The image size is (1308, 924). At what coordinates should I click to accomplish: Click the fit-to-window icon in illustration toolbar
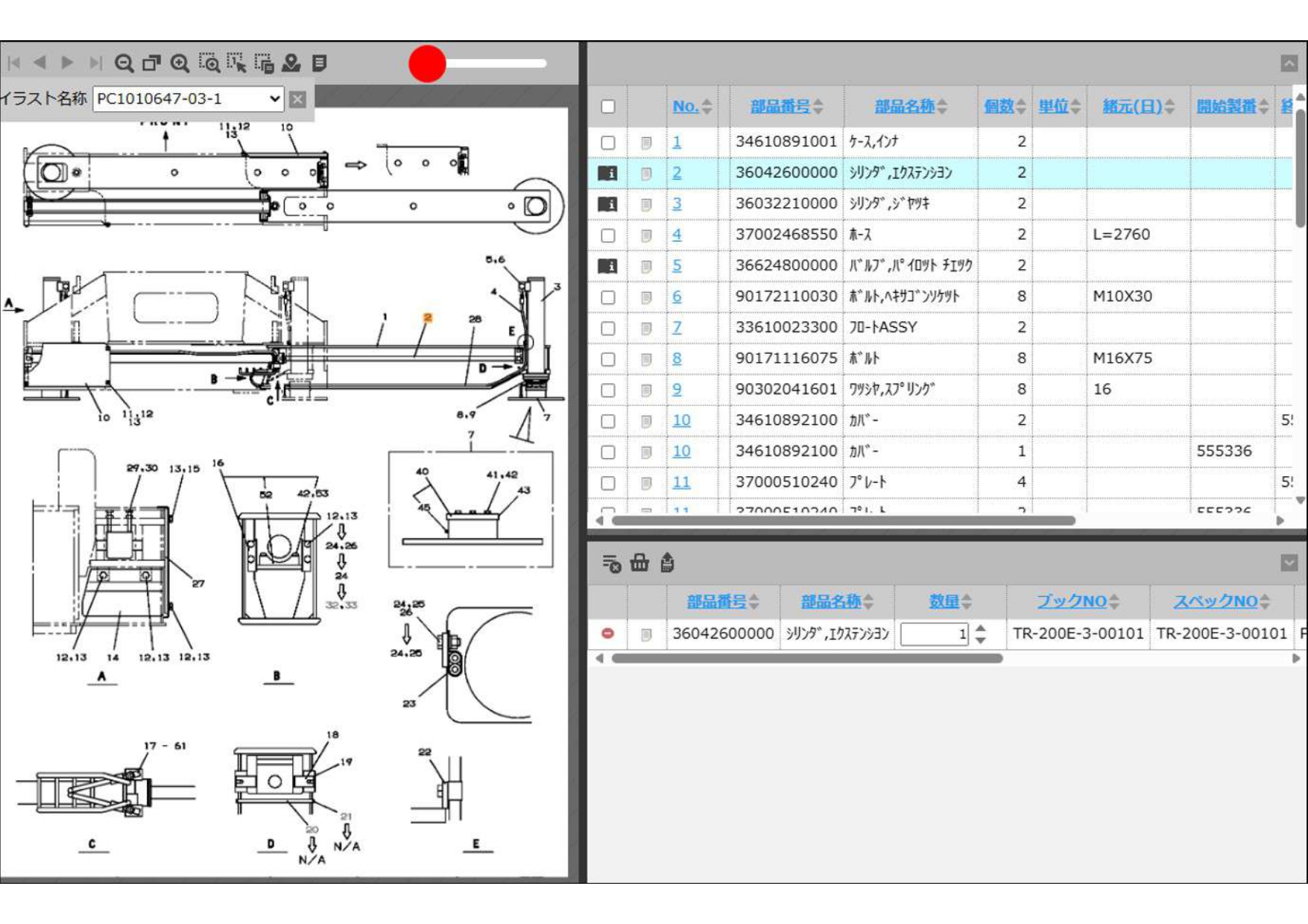(151, 63)
